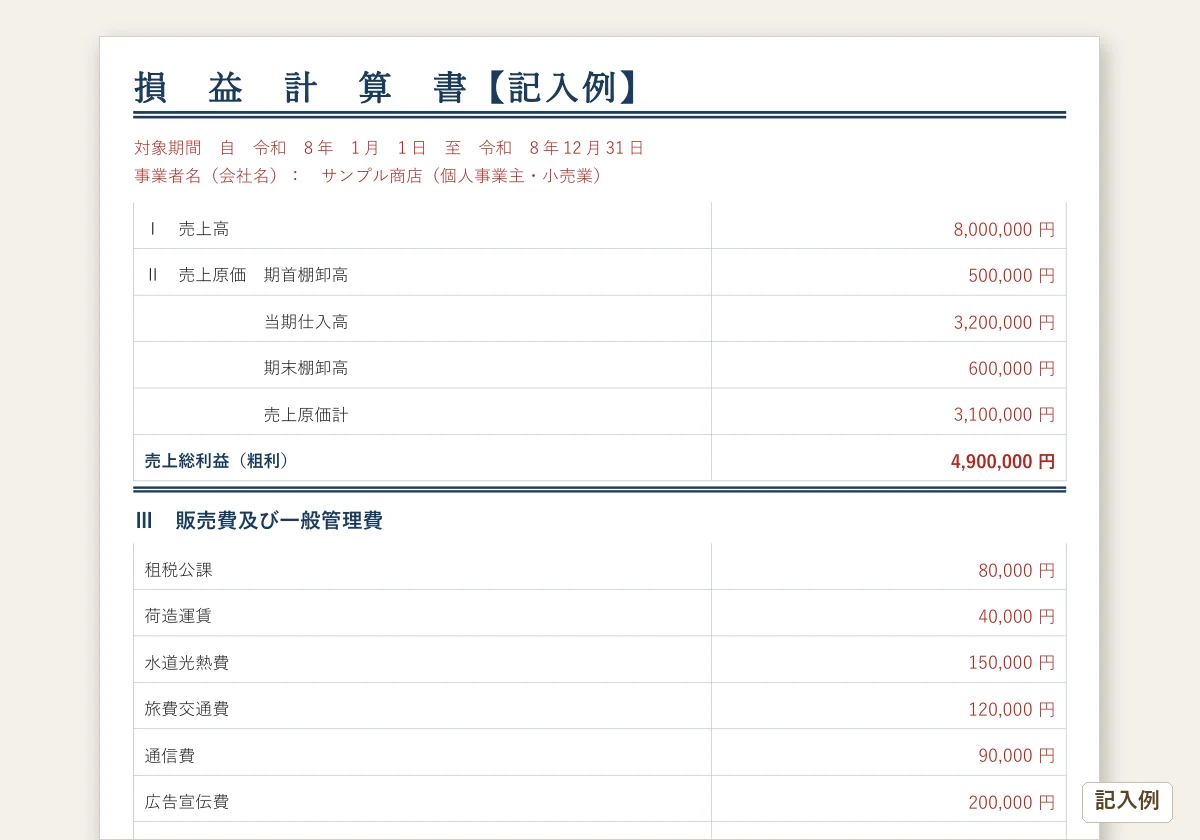The image size is (1200, 840).
Task: Click the 120,000 円 amount
Action: coord(1011,709)
